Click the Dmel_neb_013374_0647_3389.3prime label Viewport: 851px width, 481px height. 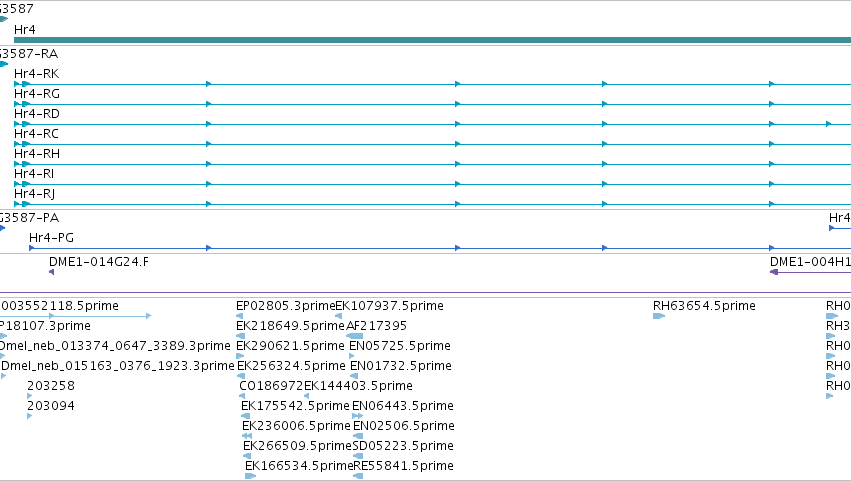pyautogui.click(x=115, y=346)
